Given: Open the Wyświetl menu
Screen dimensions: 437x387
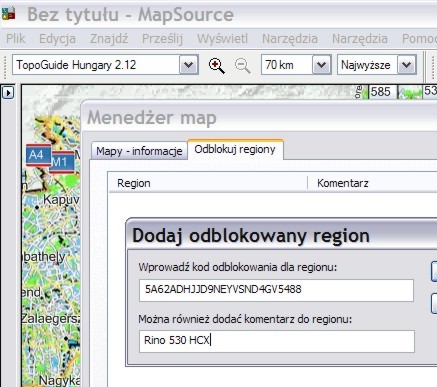Looking at the screenshot, I should 222,39.
